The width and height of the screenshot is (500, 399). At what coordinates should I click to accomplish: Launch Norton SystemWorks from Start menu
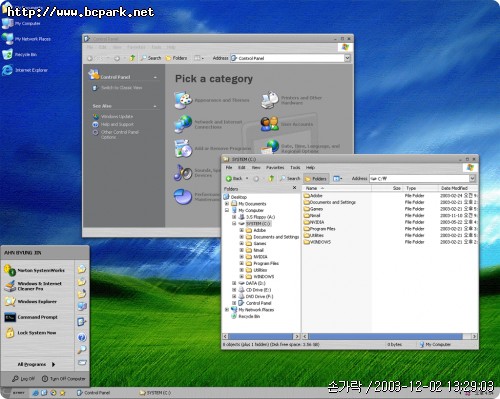(37, 270)
